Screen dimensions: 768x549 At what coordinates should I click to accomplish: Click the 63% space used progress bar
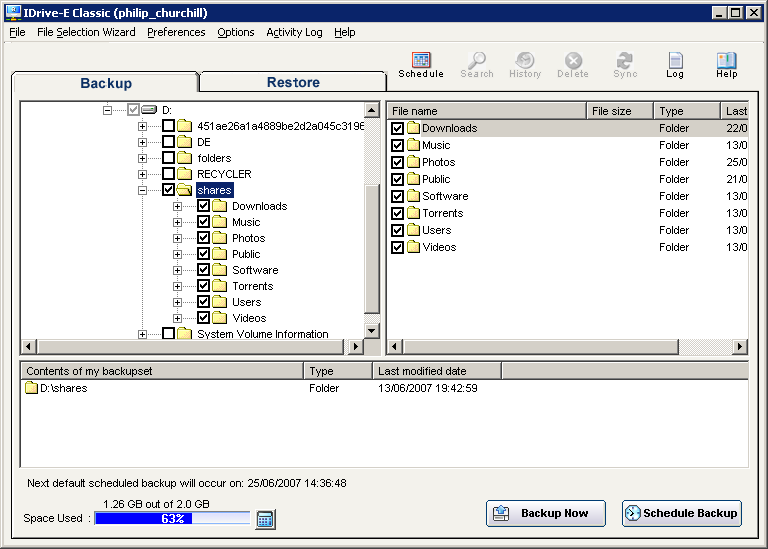(172, 518)
